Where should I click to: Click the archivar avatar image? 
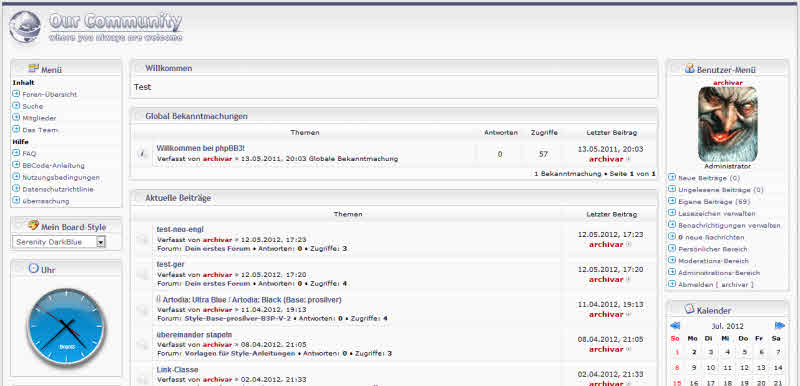pos(728,124)
